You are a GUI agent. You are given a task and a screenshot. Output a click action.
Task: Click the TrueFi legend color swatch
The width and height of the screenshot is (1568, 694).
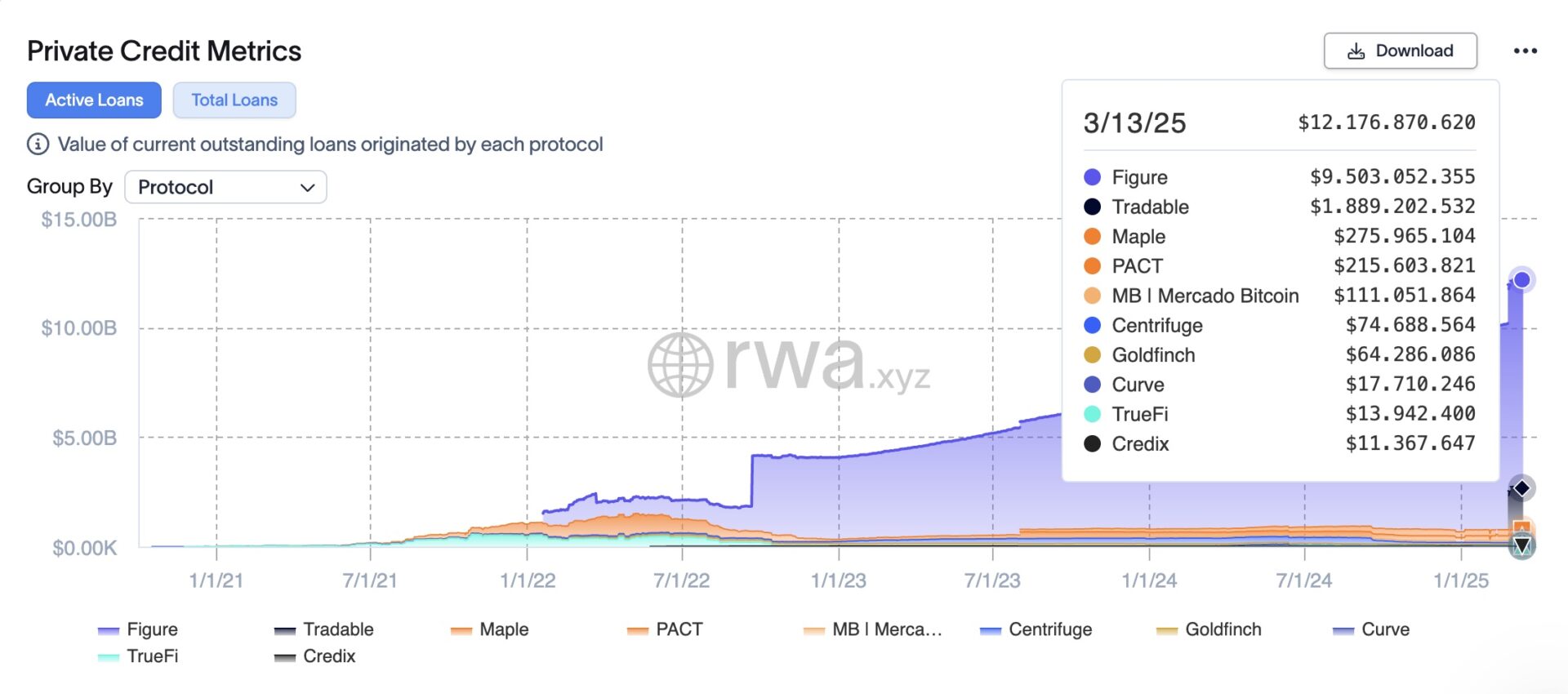tap(108, 657)
